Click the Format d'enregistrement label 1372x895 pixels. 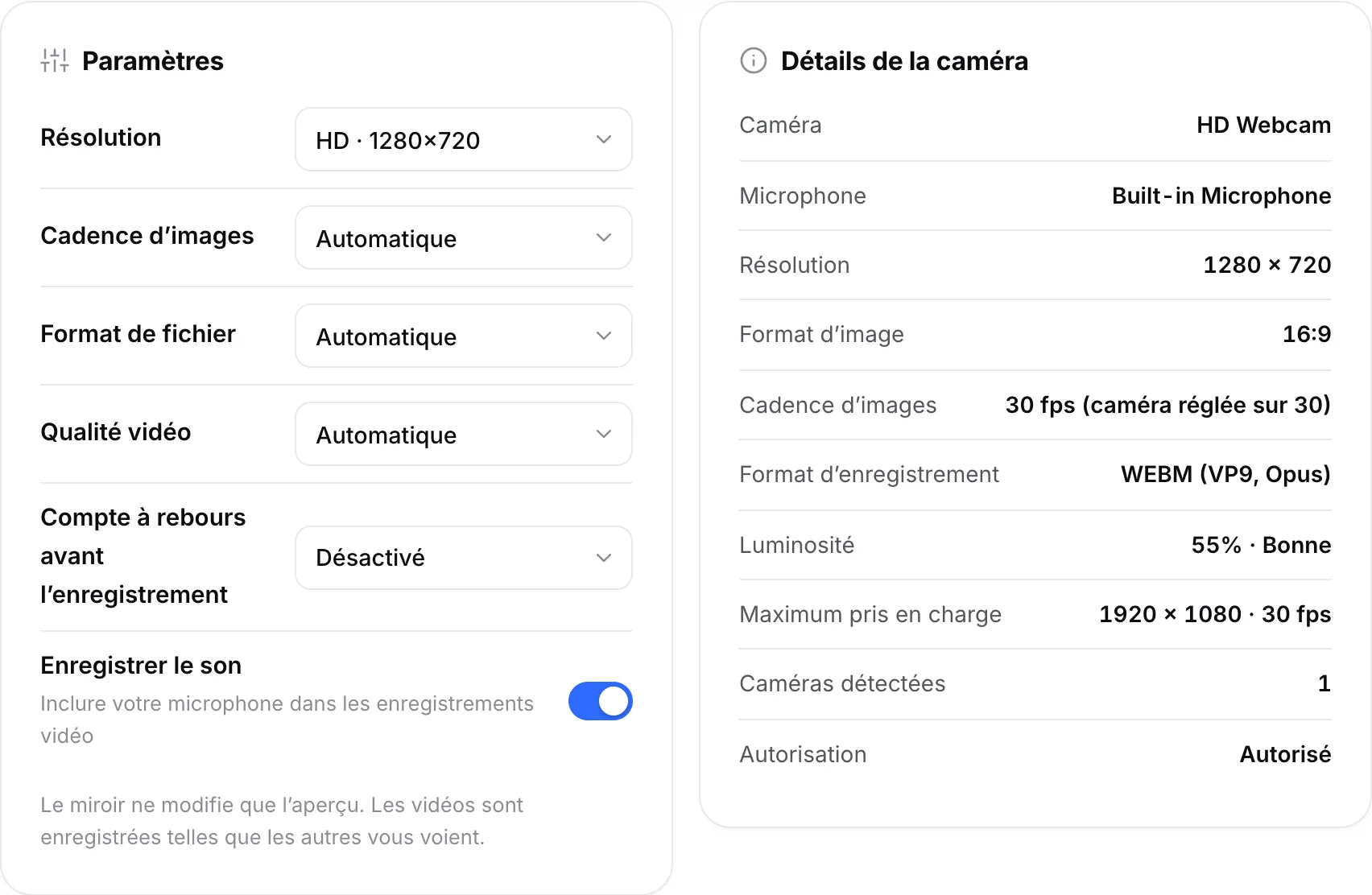point(869,474)
